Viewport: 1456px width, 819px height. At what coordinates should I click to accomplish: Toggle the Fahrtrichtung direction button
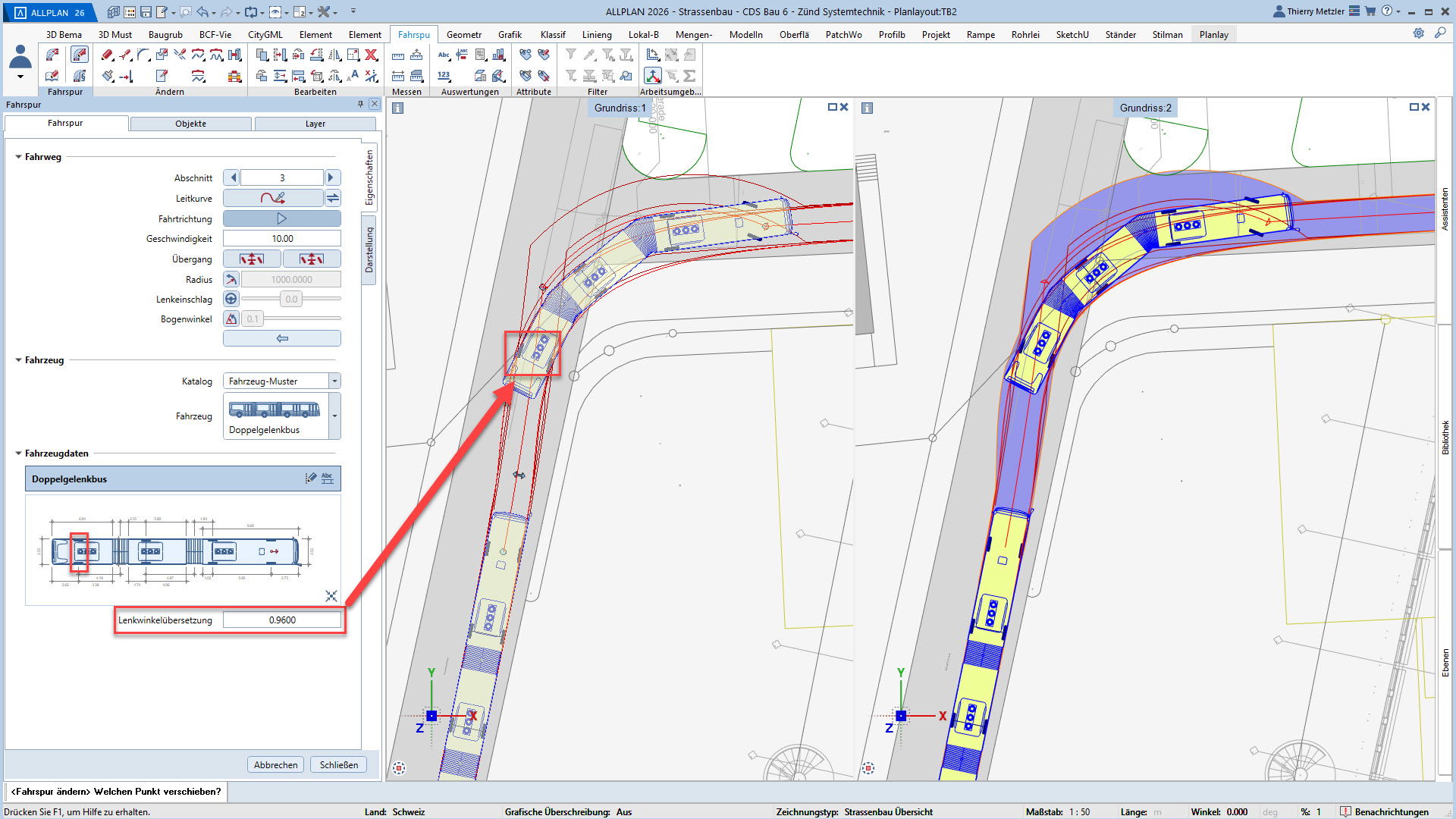click(x=281, y=218)
